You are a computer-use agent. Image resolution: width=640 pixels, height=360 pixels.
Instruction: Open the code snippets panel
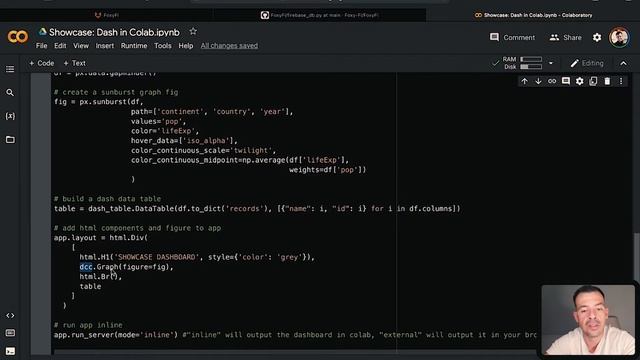(10, 316)
